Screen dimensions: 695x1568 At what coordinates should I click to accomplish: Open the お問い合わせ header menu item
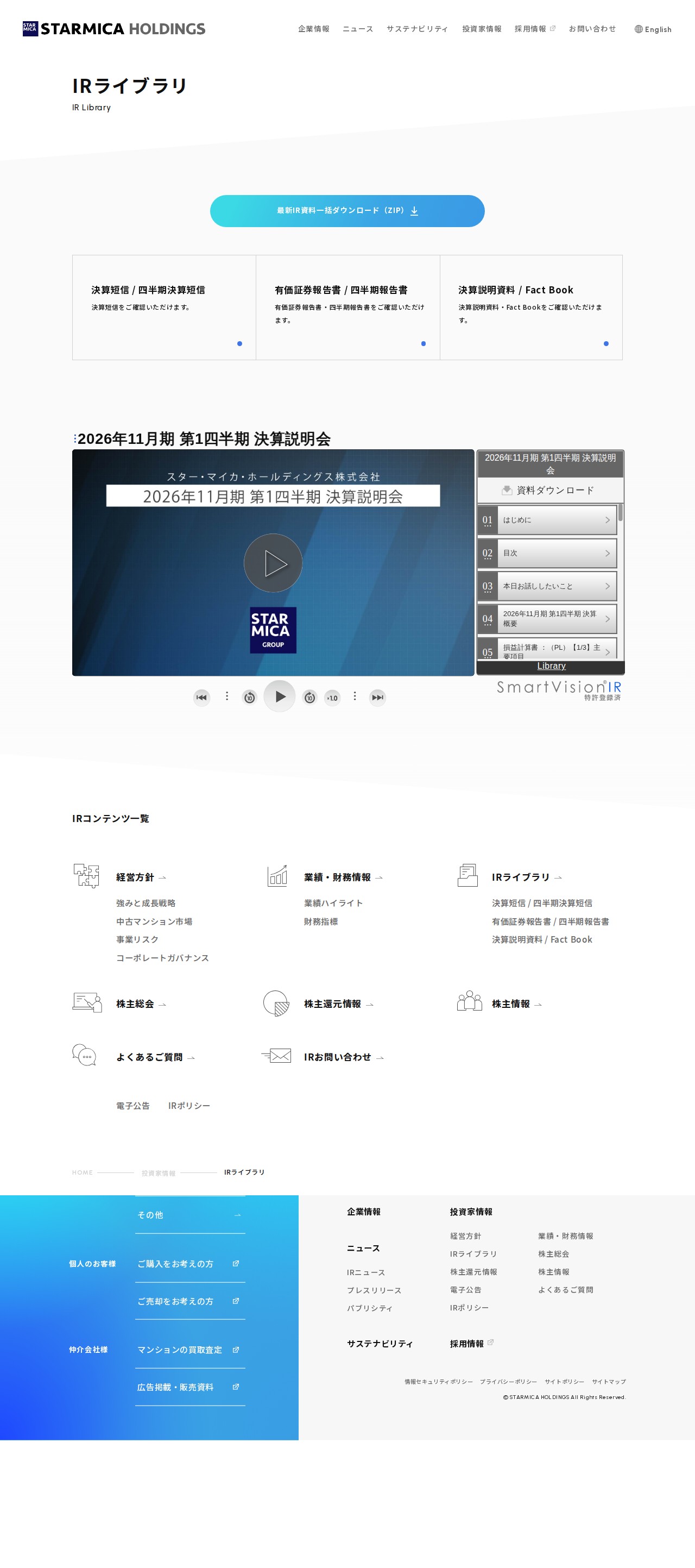[592, 29]
